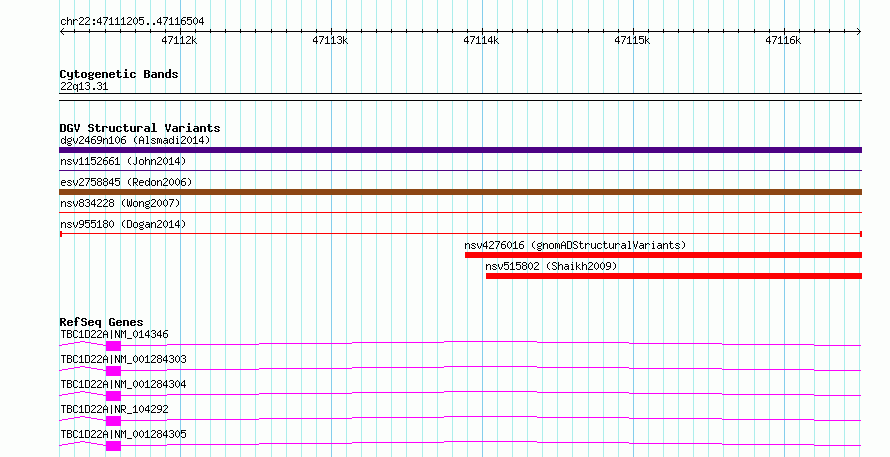Click the DGV Structural Variants track title
Image resolution: width=890 pixels, height=457 pixels.
[x=140, y=128]
